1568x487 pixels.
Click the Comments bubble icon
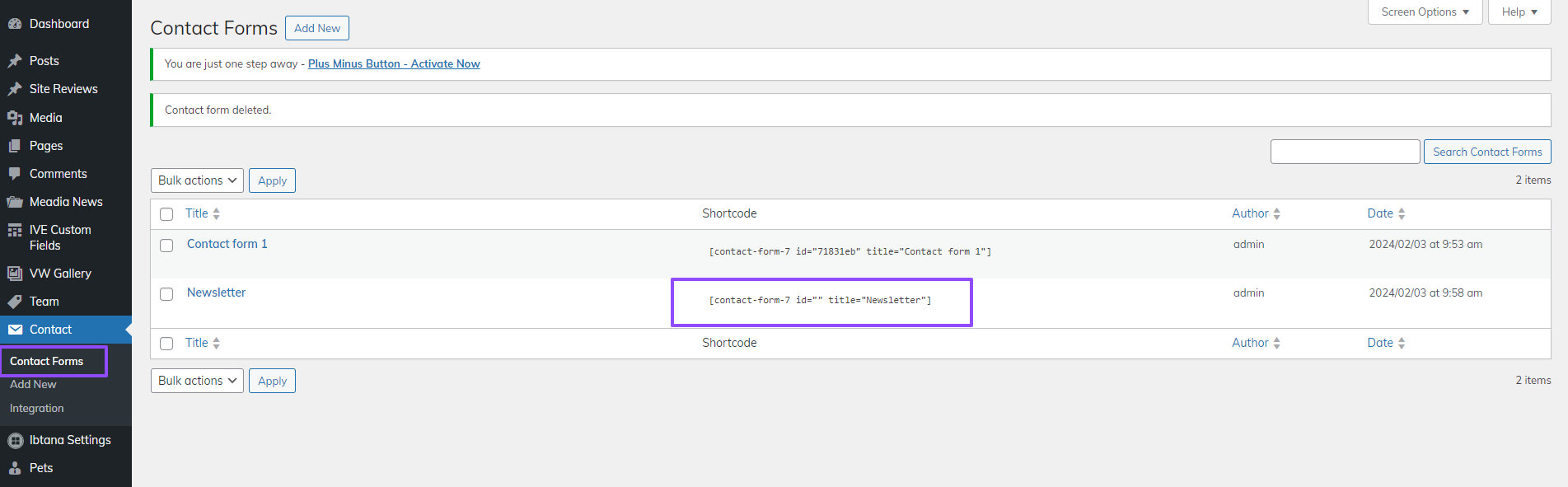click(15, 174)
